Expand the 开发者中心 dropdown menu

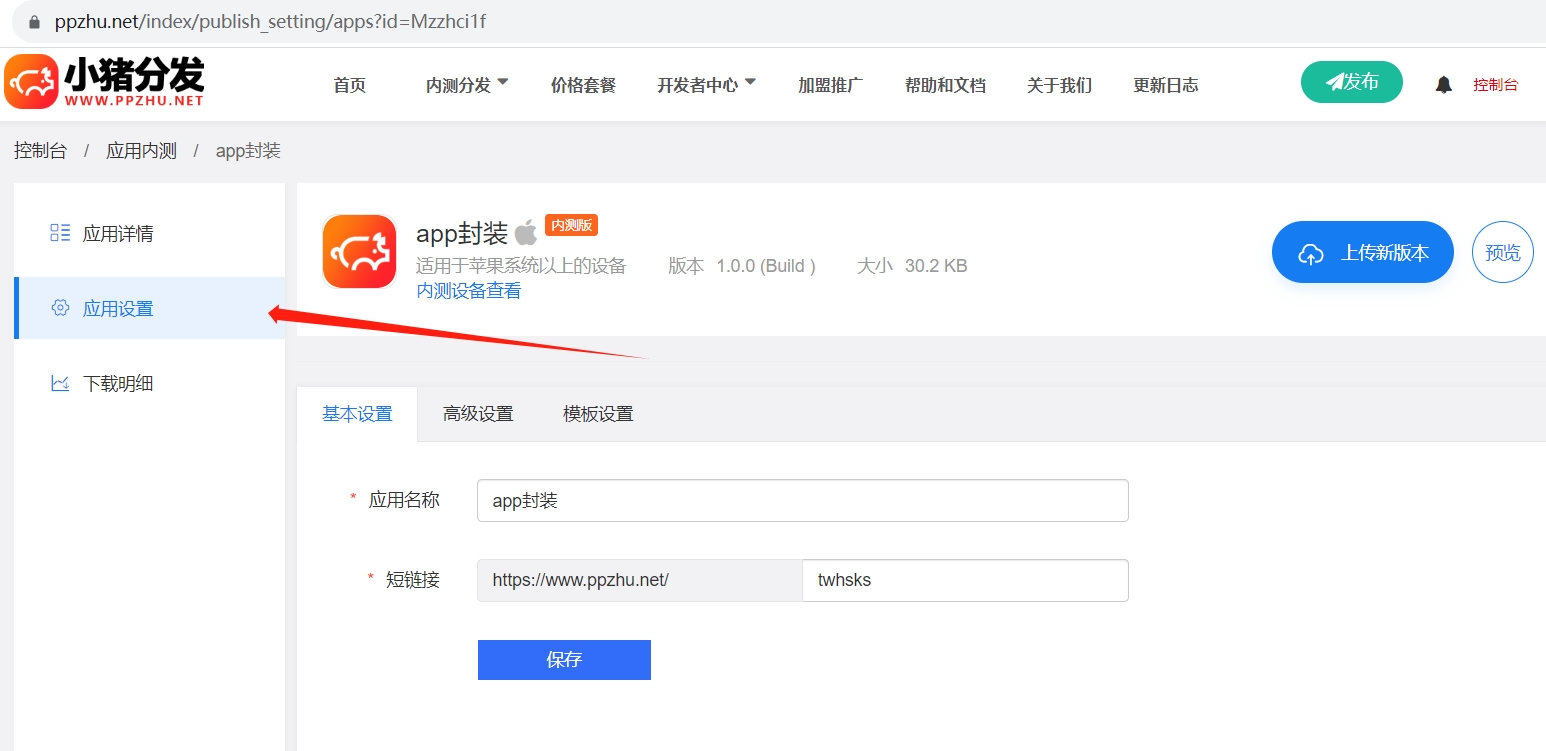point(706,85)
